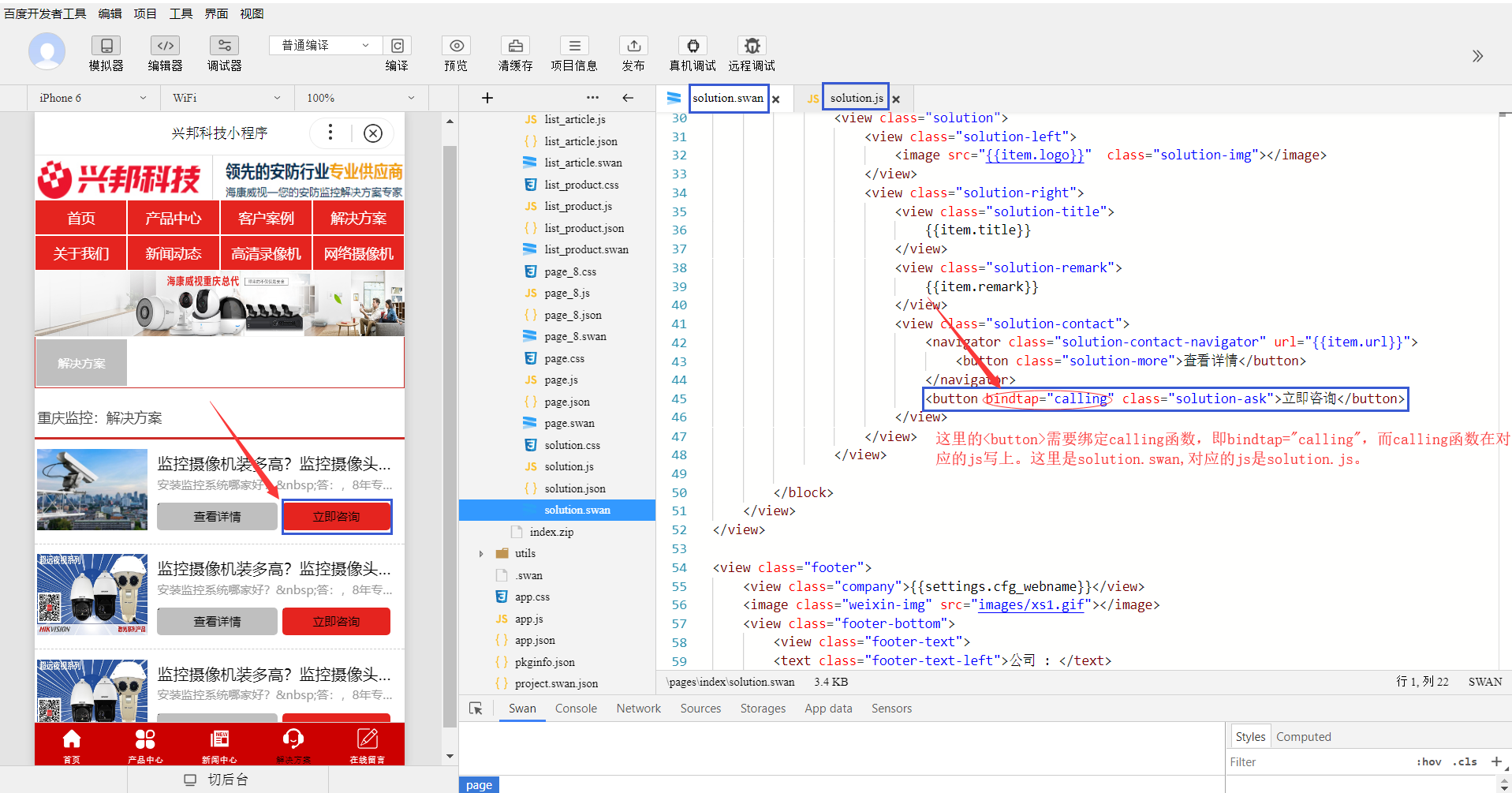Toggle the 模拟器 simulator panel
The width and height of the screenshot is (1512, 793).
point(106,47)
